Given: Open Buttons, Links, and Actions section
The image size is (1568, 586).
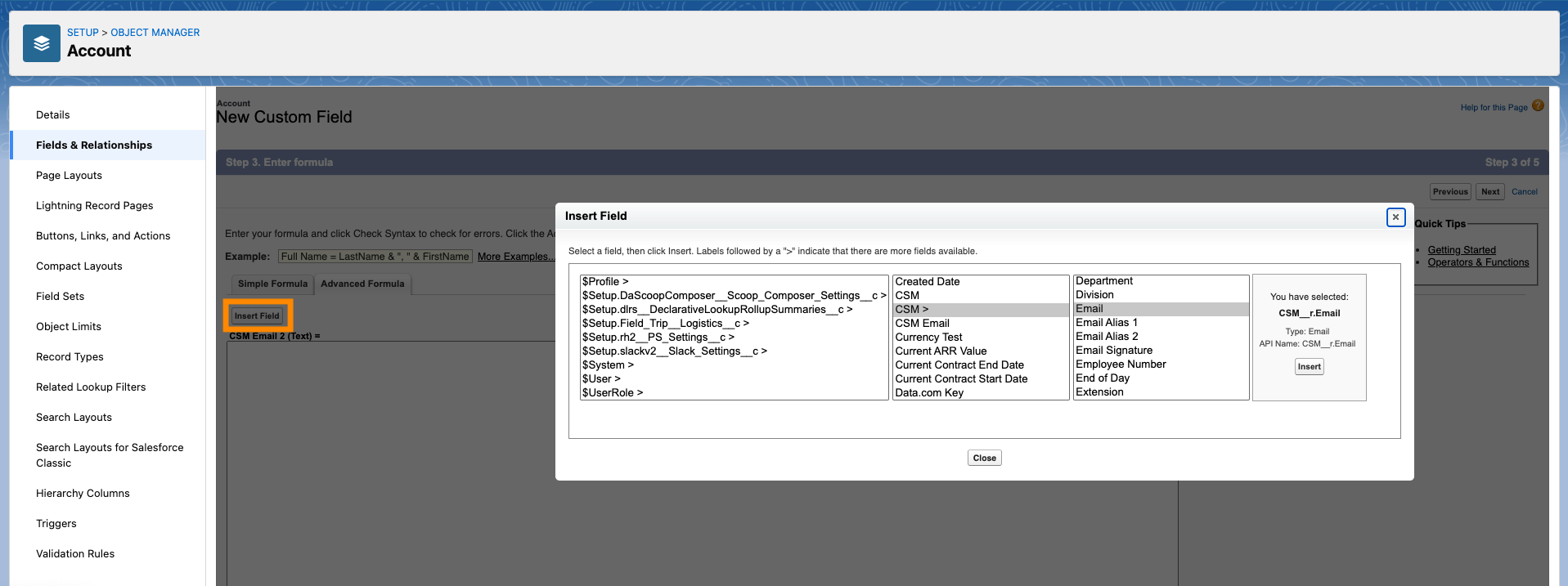Looking at the screenshot, I should [103, 236].
